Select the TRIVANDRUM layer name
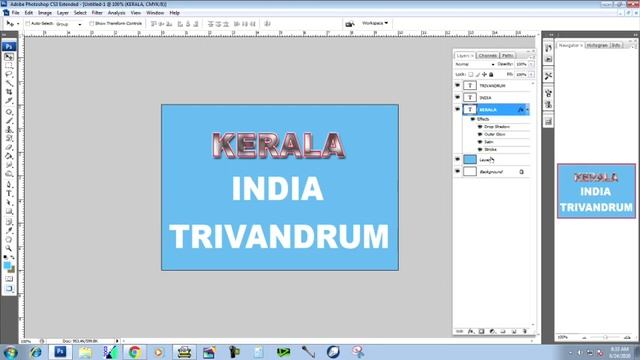The image size is (640, 360). click(x=492, y=86)
